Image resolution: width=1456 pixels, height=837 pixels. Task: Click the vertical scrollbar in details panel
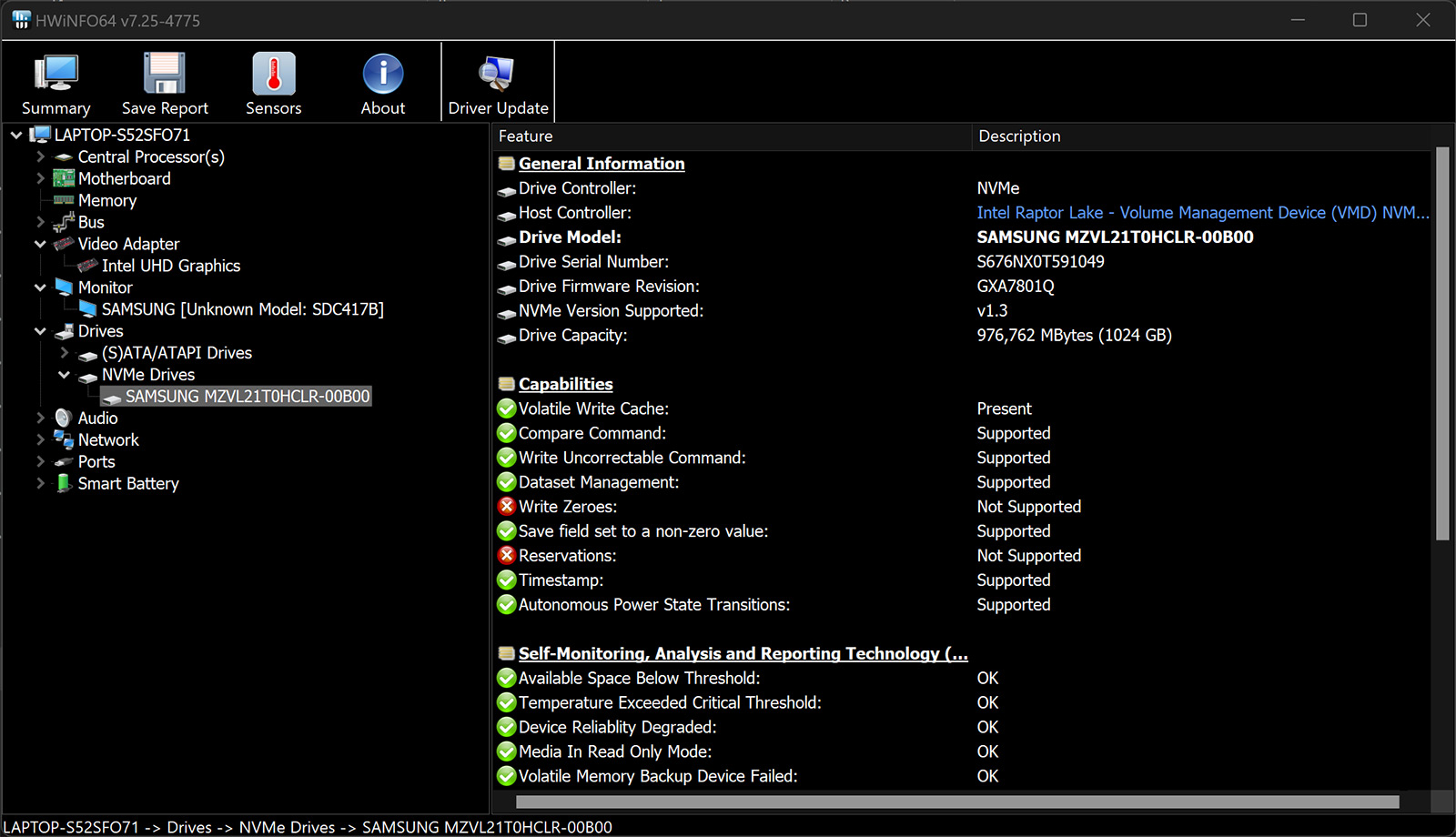coord(1441,344)
